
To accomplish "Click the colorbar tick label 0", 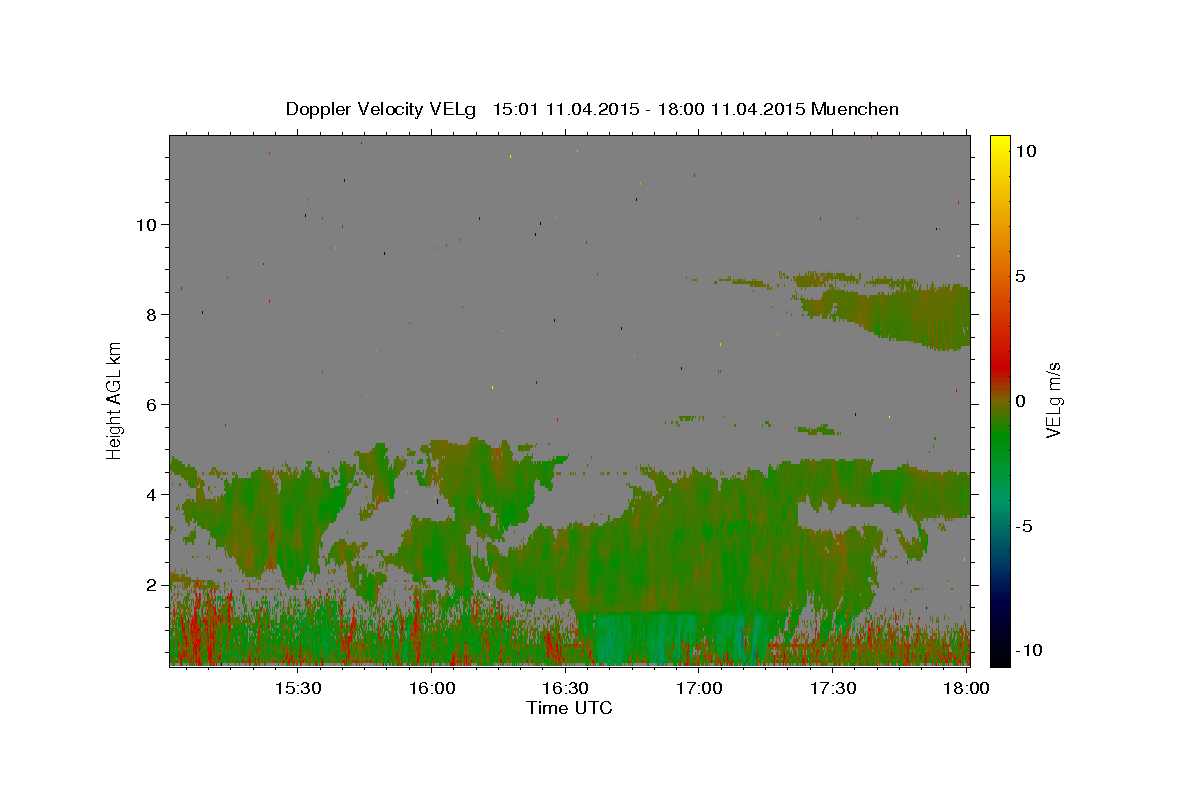I will click(x=1020, y=401).
